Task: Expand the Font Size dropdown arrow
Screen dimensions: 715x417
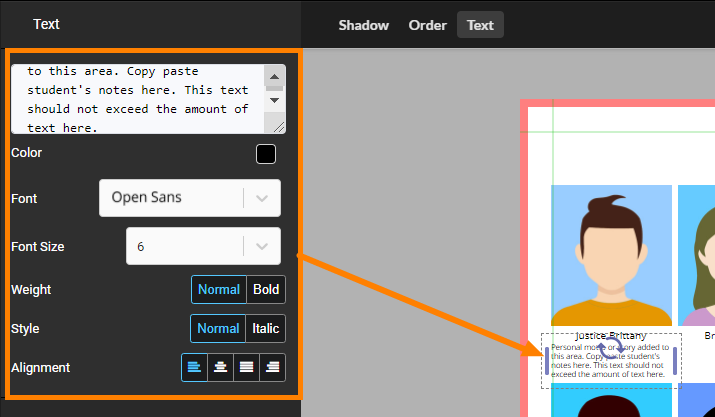Action: [x=262, y=246]
